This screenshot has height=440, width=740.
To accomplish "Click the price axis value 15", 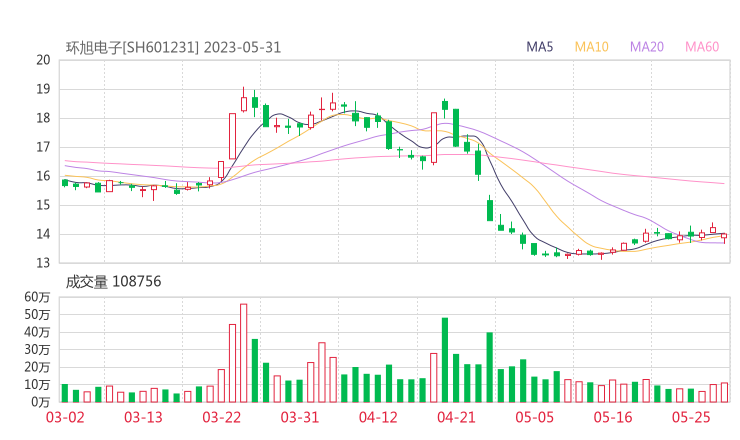I will (43, 205).
